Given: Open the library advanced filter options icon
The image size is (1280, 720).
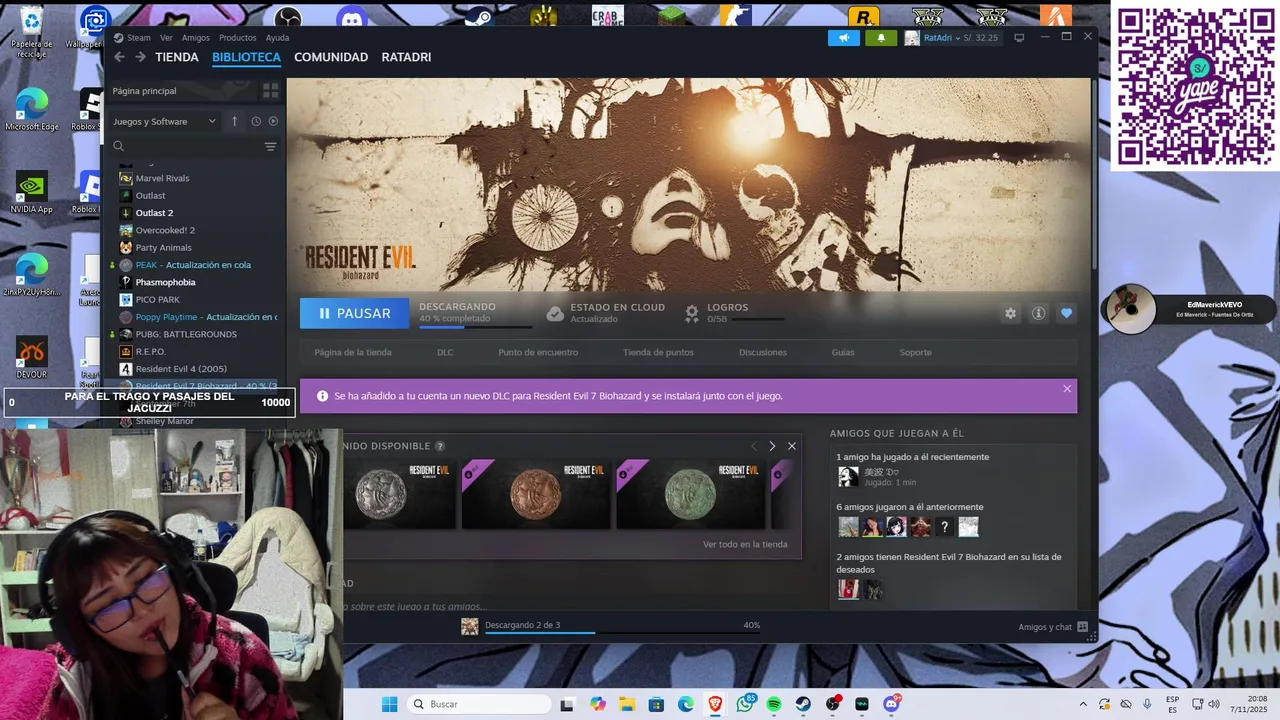Looking at the screenshot, I should 270,147.
